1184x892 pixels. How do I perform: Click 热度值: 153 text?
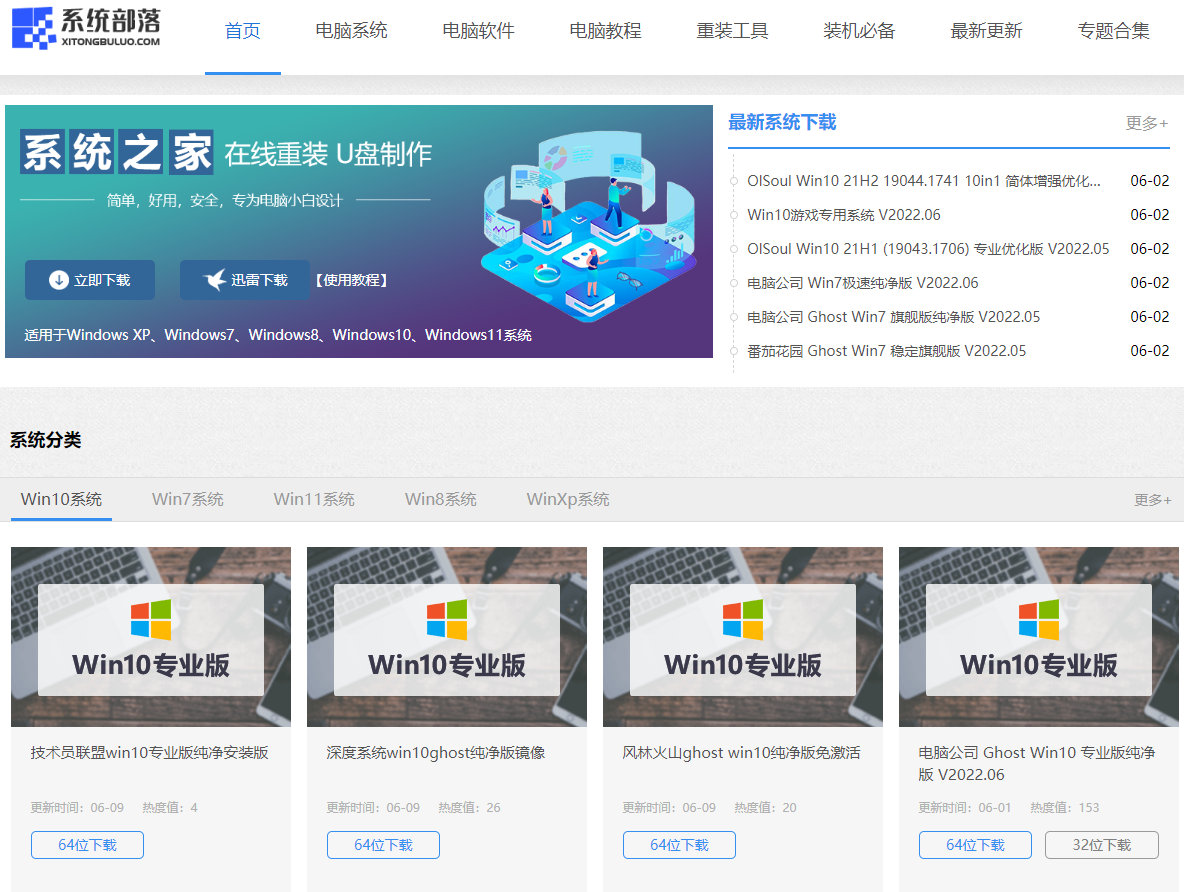coord(1065,807)
